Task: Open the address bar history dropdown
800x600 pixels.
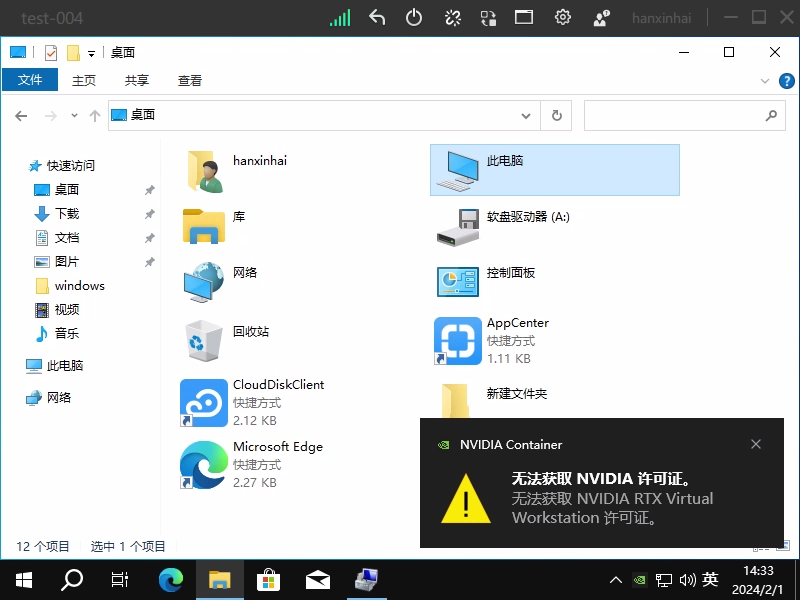Action: coord(526,116)
